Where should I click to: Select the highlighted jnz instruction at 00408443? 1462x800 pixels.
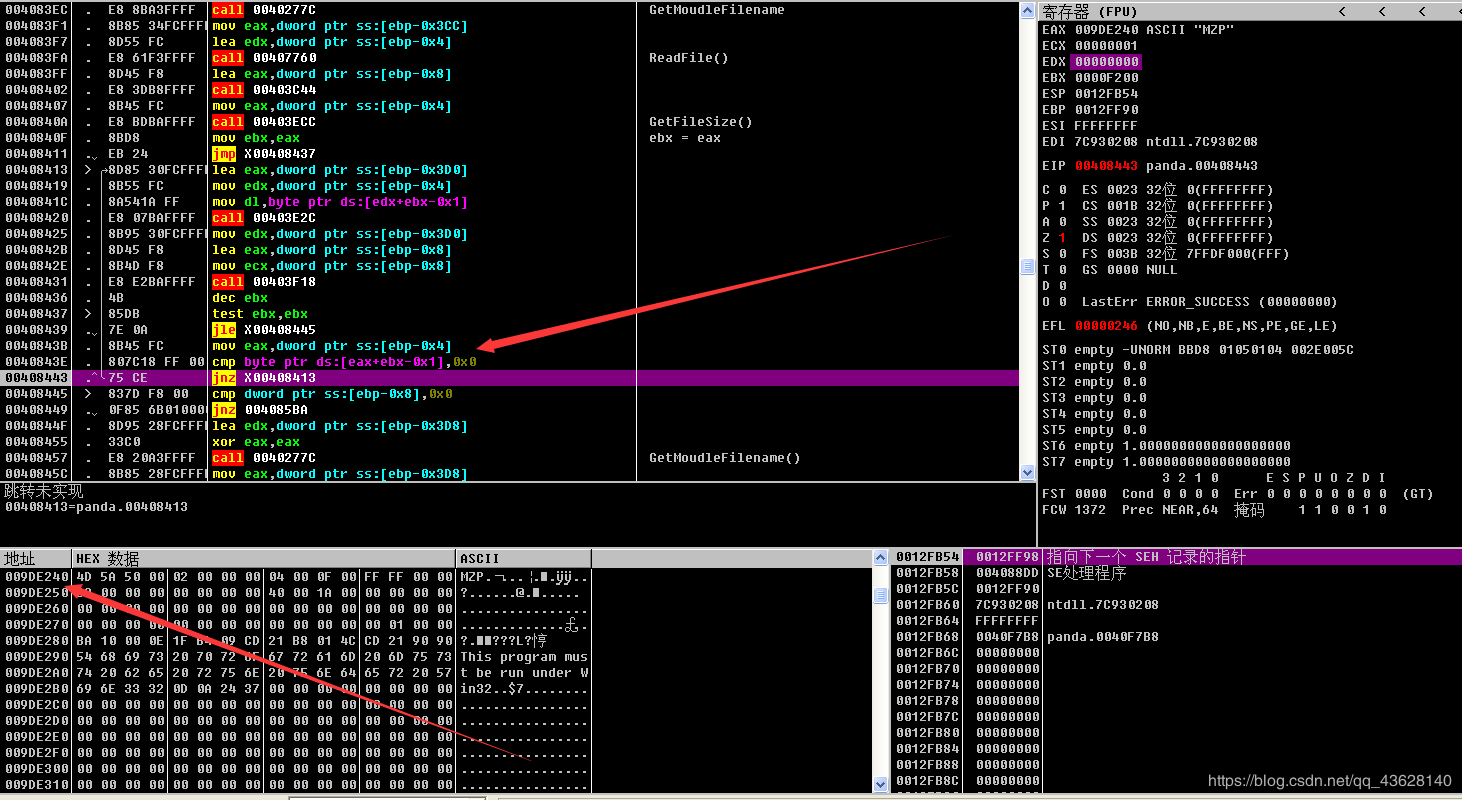point(264,378)
